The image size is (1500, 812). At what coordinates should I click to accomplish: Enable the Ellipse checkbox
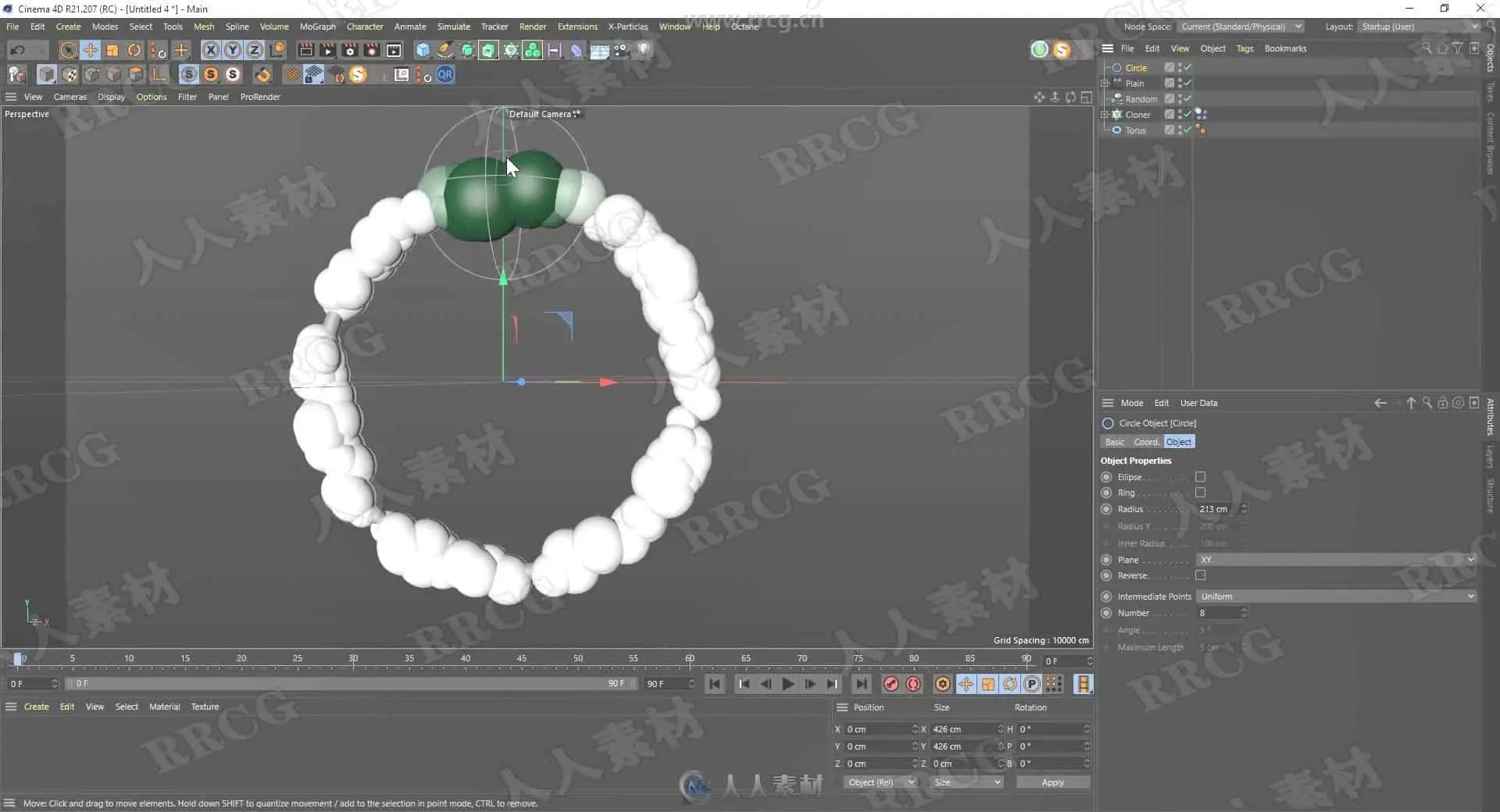pos(1201,477)
